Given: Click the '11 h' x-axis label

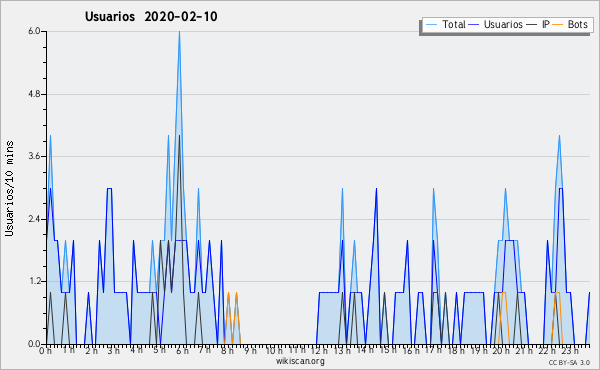Looking at the screenshot, I should click(x=297, y=350).
